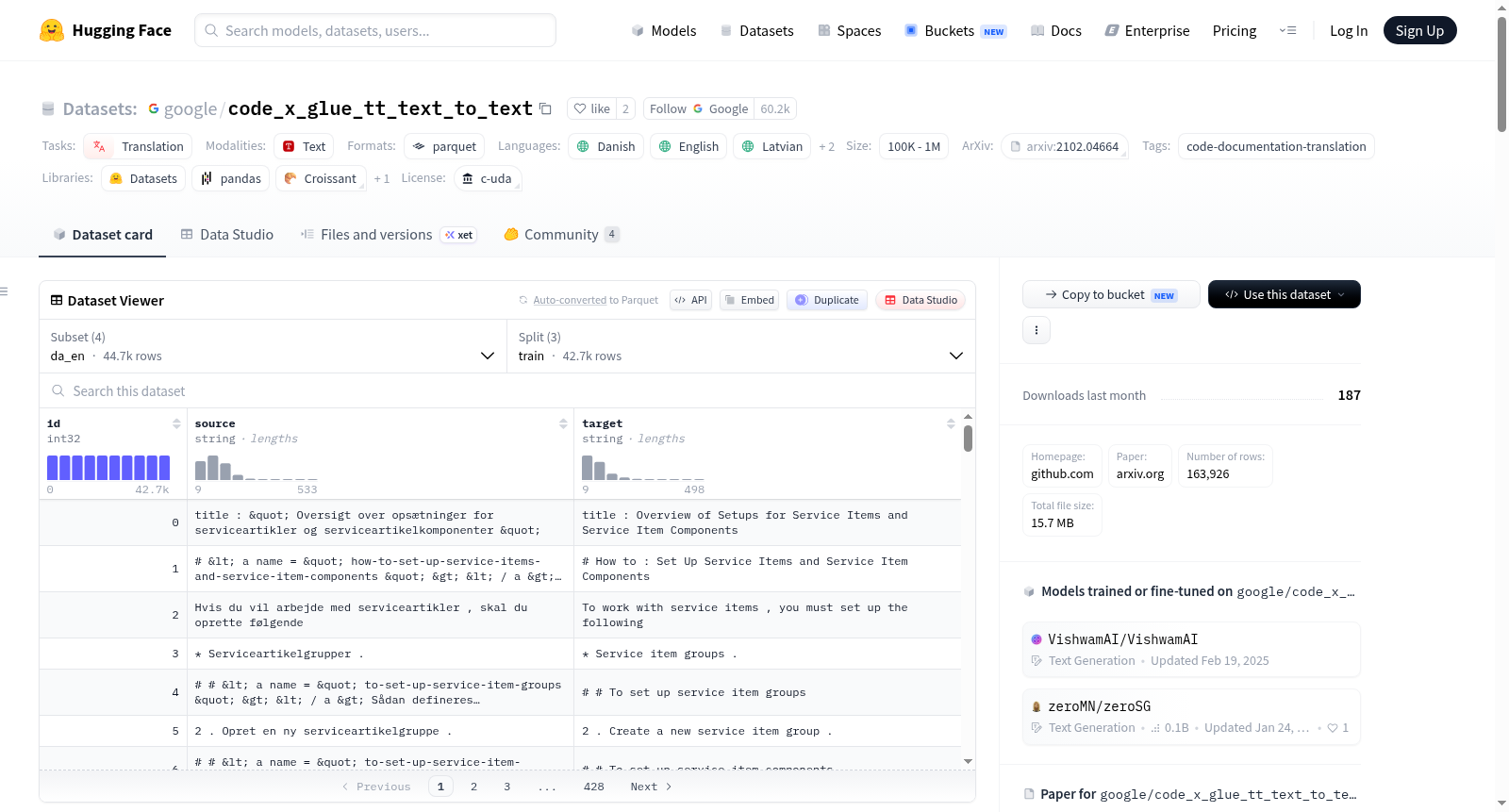The height and width of the screenshot is (812, 1509).
Task: Open Buckets in top navigation
Action: (x=955, y=30)
